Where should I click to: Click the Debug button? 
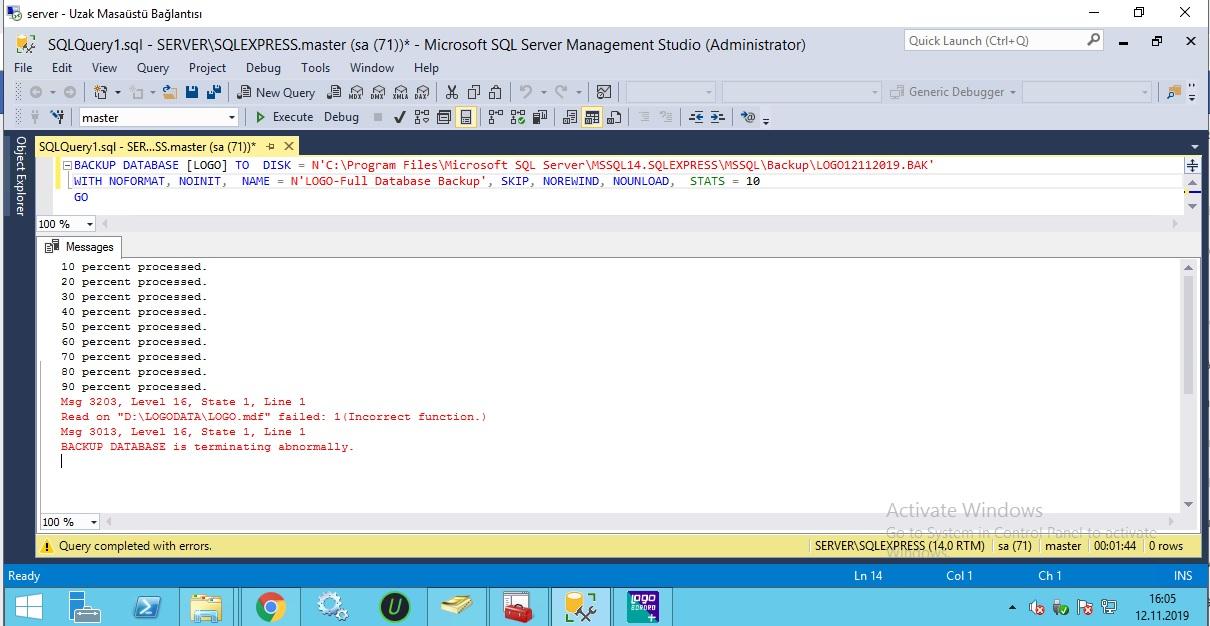[341, 117]
